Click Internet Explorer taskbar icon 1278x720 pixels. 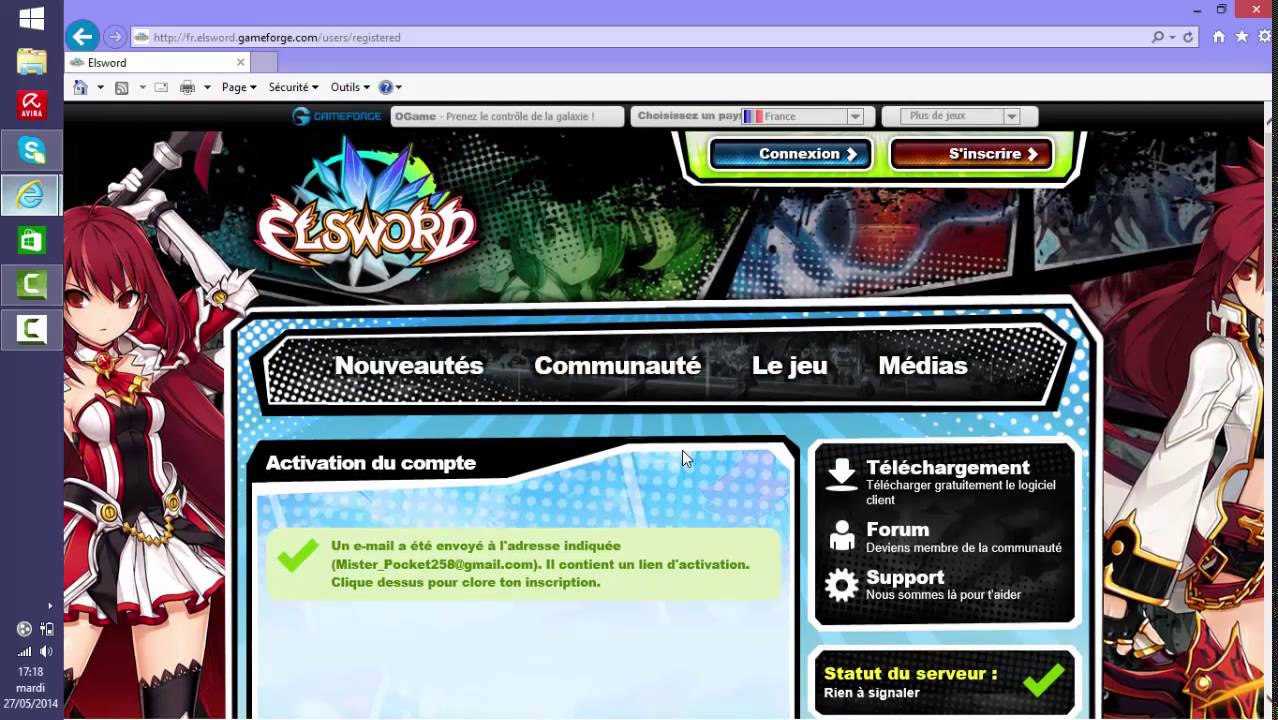coord(31,196)
